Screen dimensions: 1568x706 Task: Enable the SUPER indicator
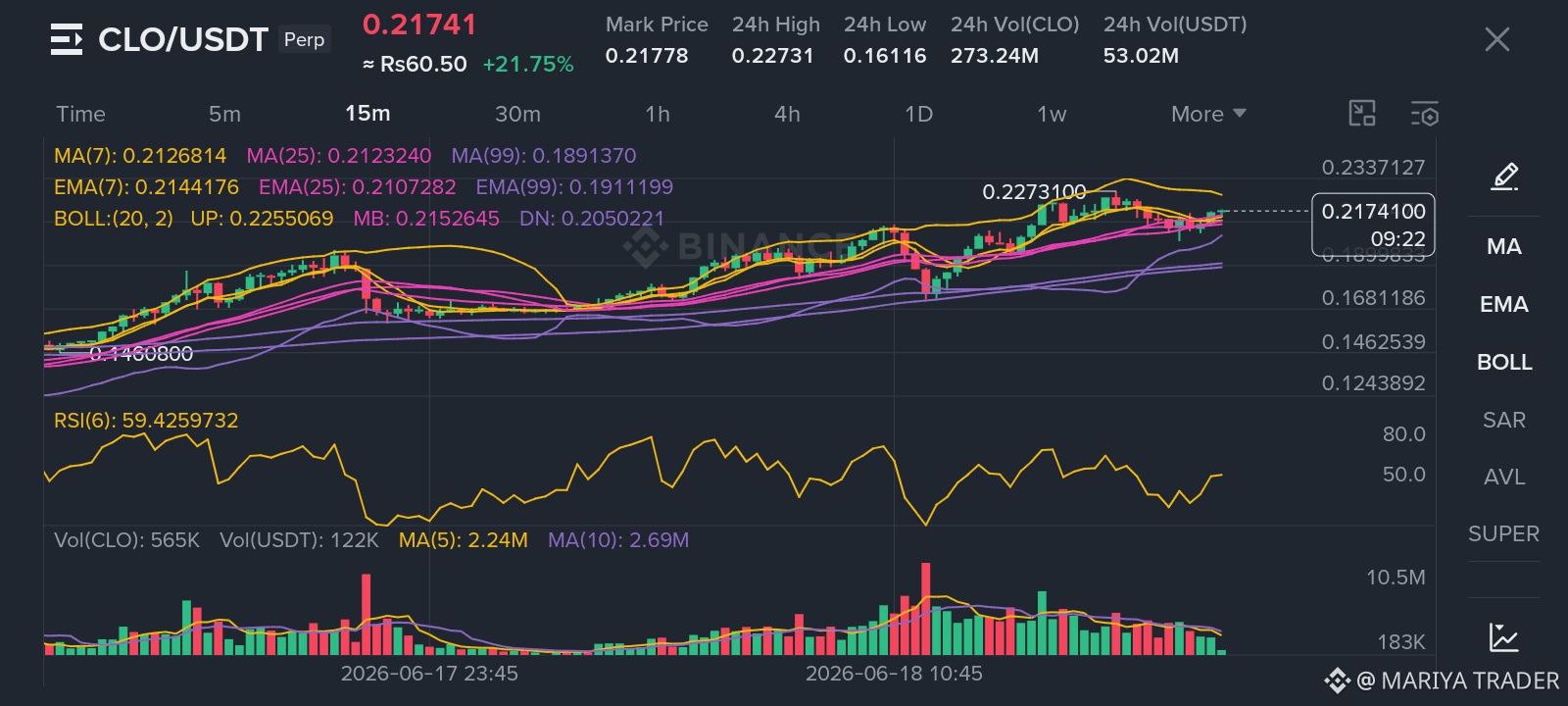point(1504,533)
